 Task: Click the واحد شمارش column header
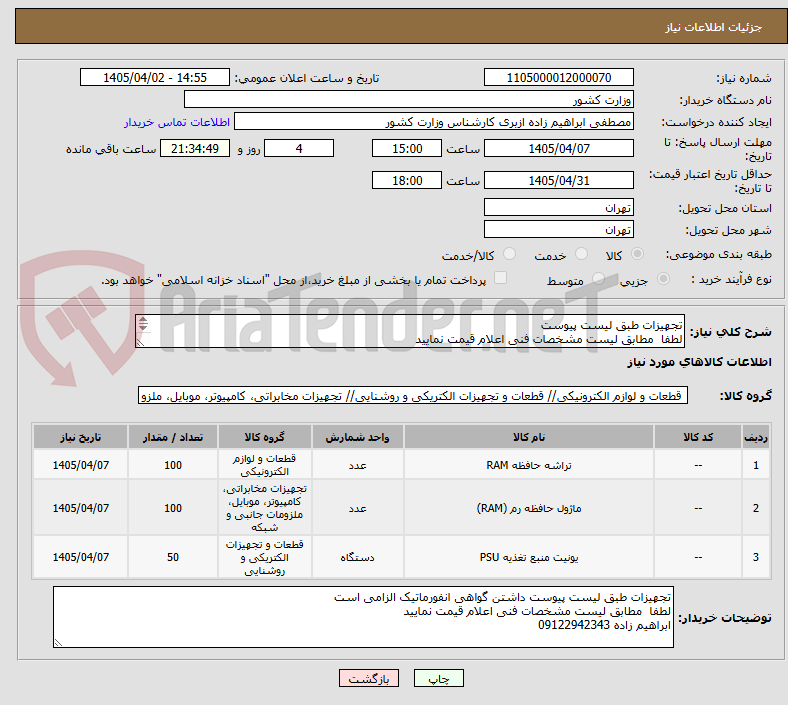coord(357,437)
